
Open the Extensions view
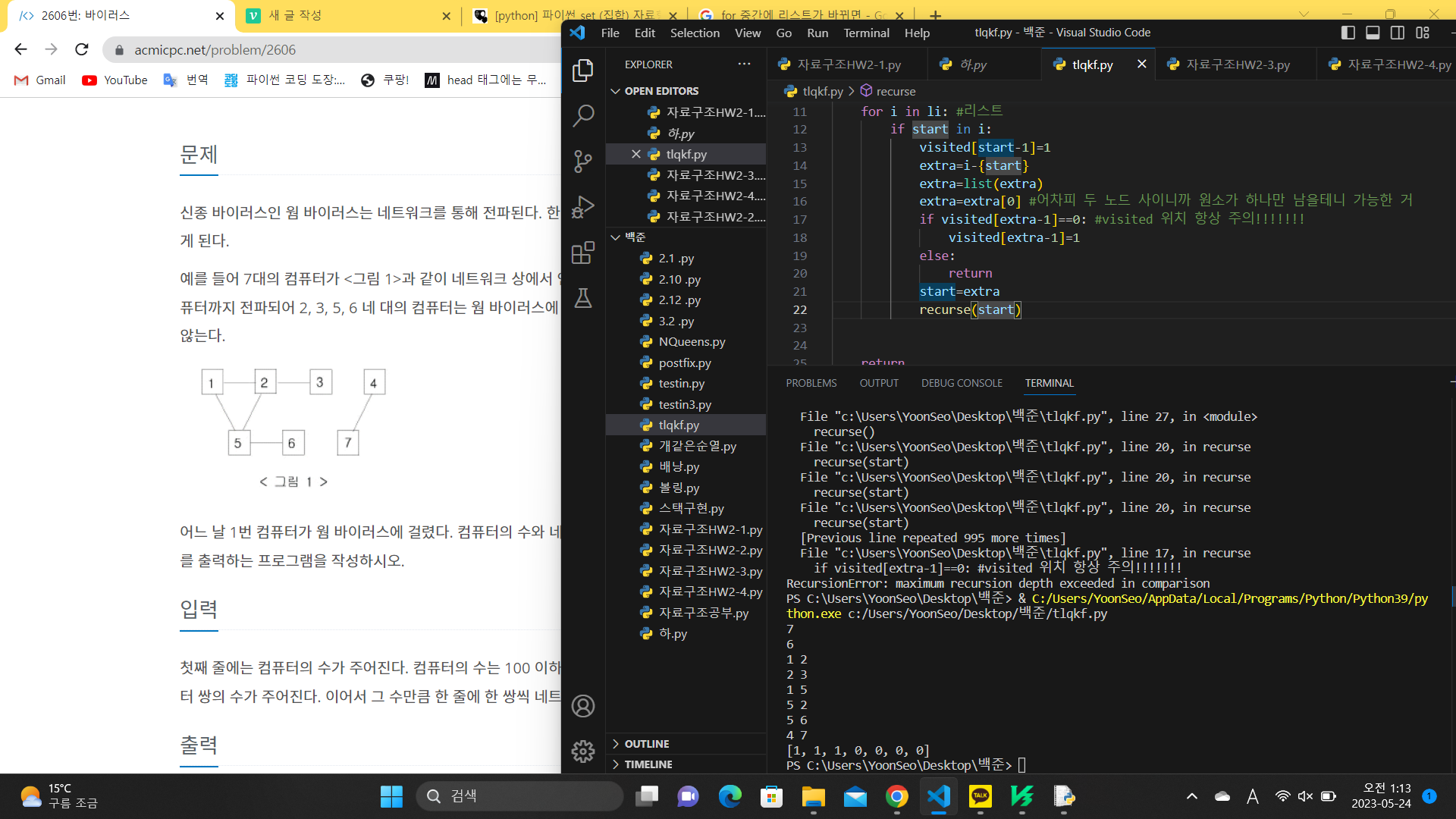(x=582, y=253)
